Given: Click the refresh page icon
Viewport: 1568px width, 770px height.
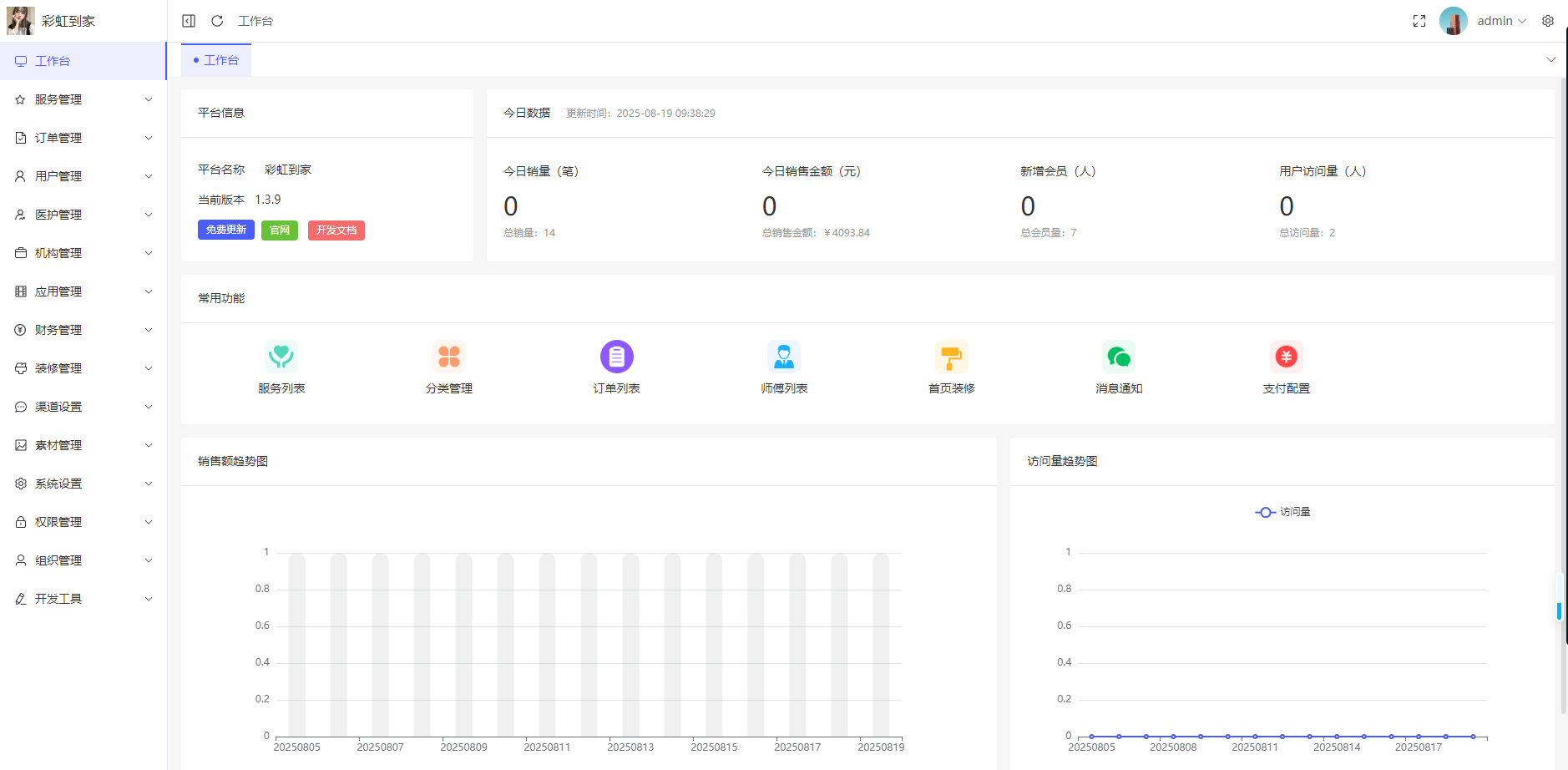Looking at the screenshot, I should (x=217, y=21).
